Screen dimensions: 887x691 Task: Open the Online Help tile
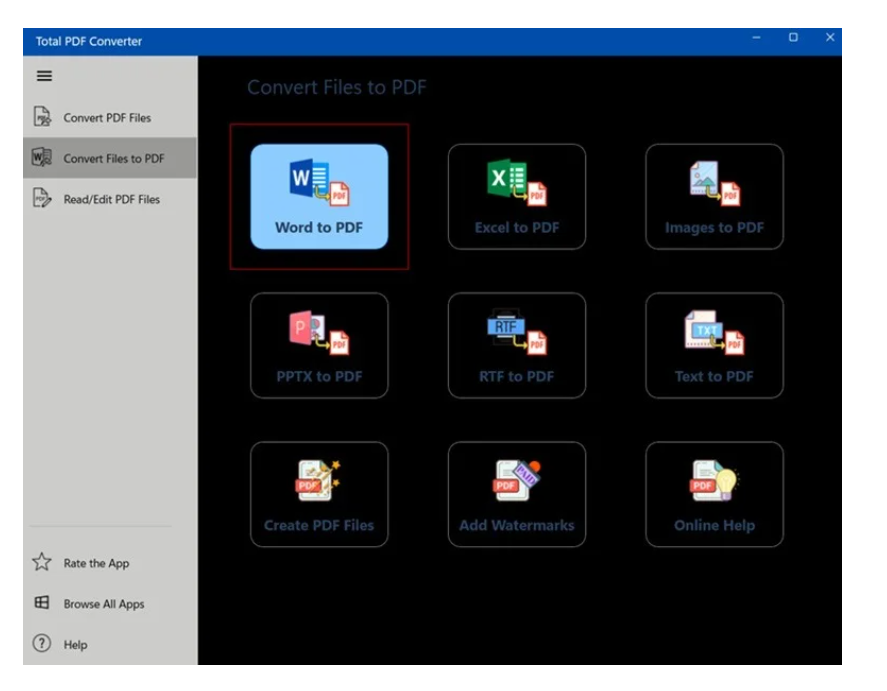[x=714, y=493]
